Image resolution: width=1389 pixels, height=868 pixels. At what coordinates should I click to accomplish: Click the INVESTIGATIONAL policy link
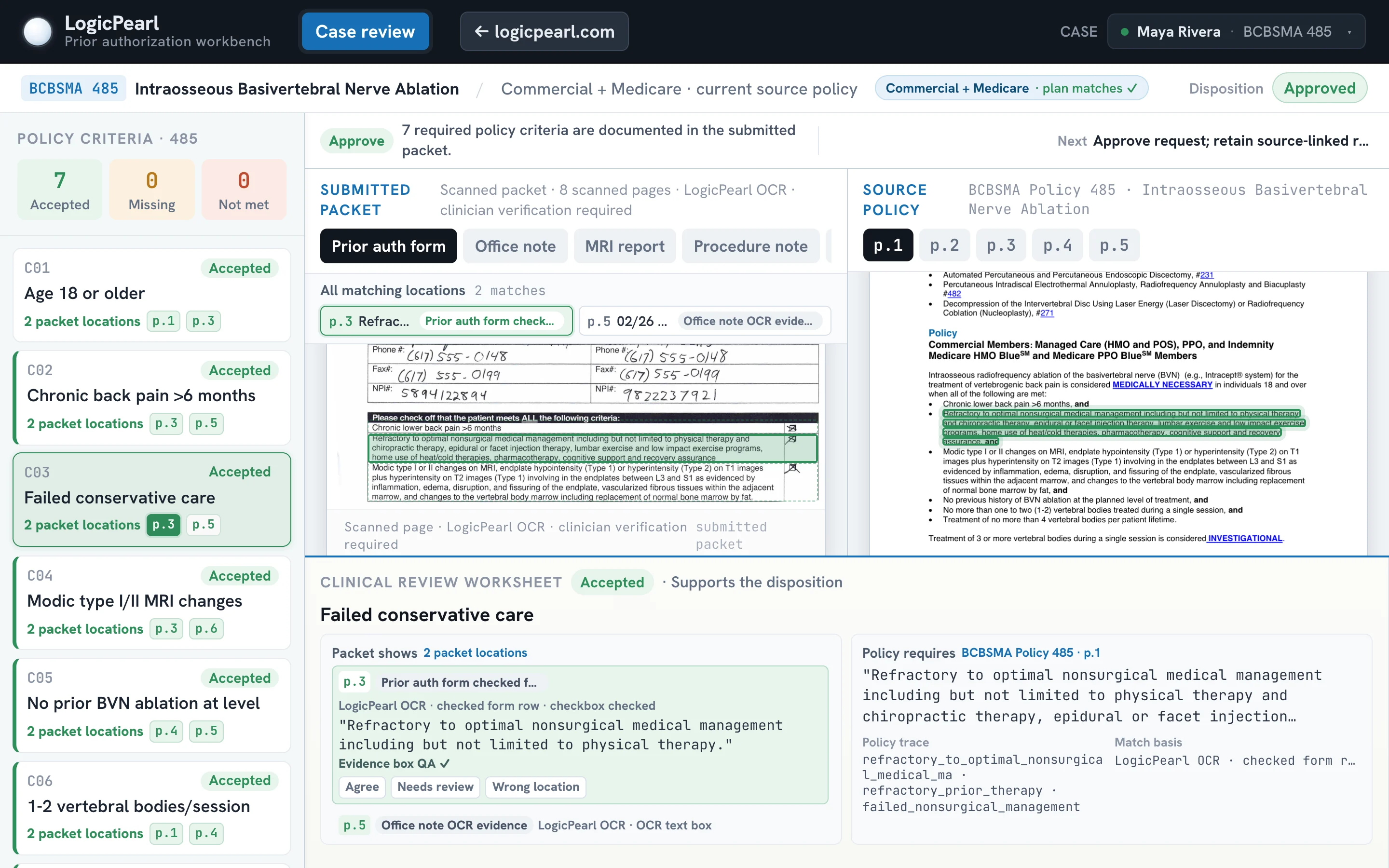tap(1244, 538)
